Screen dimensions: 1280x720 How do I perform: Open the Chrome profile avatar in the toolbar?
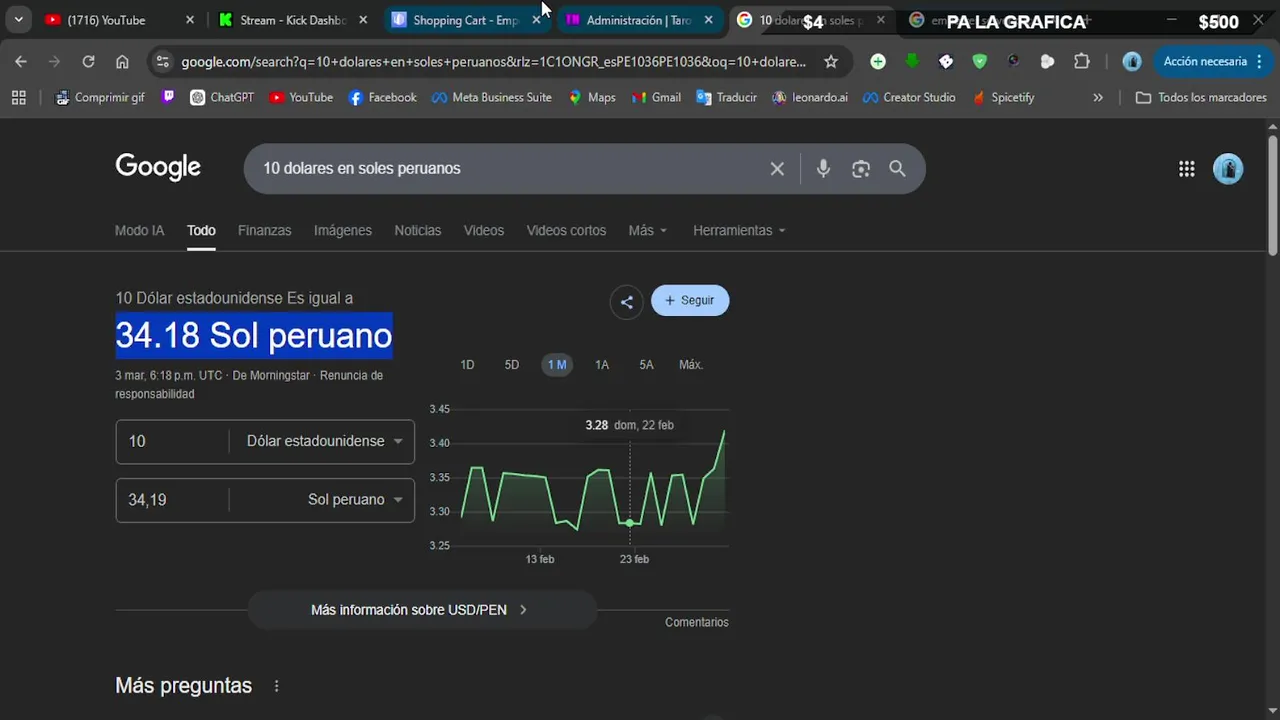click(1132, 62)
